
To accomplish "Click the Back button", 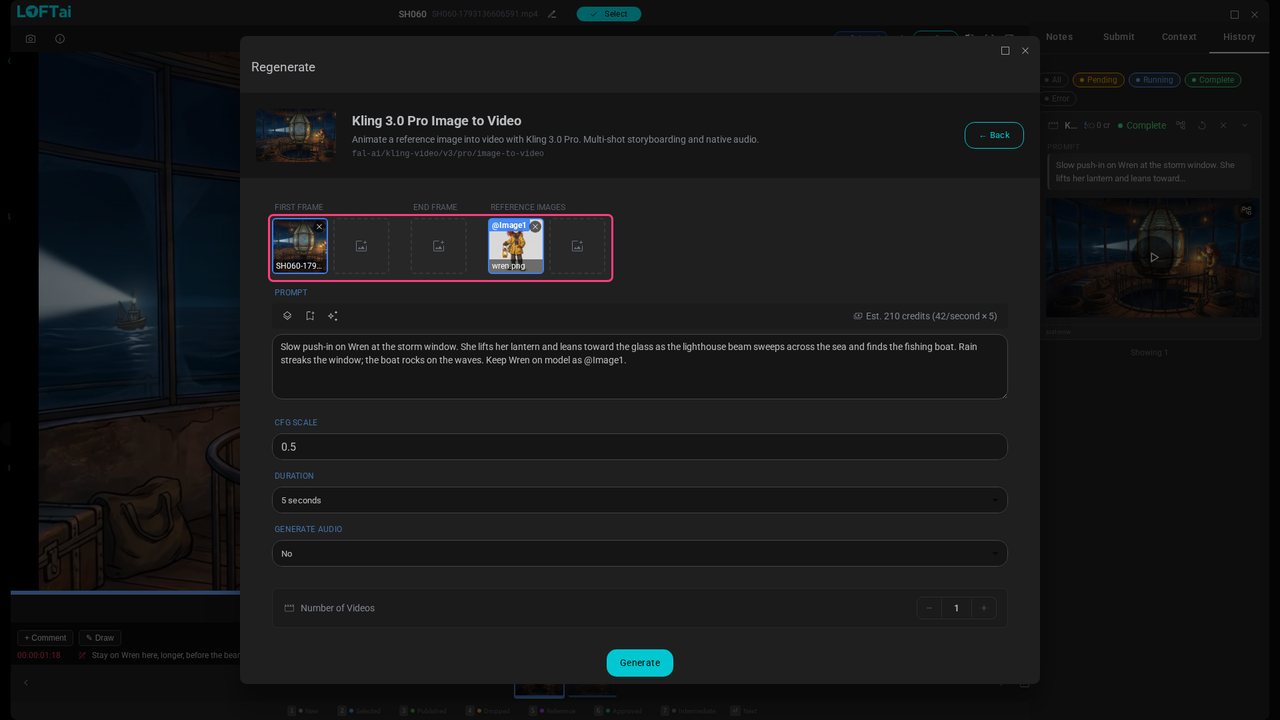I will tap(994, 135).
